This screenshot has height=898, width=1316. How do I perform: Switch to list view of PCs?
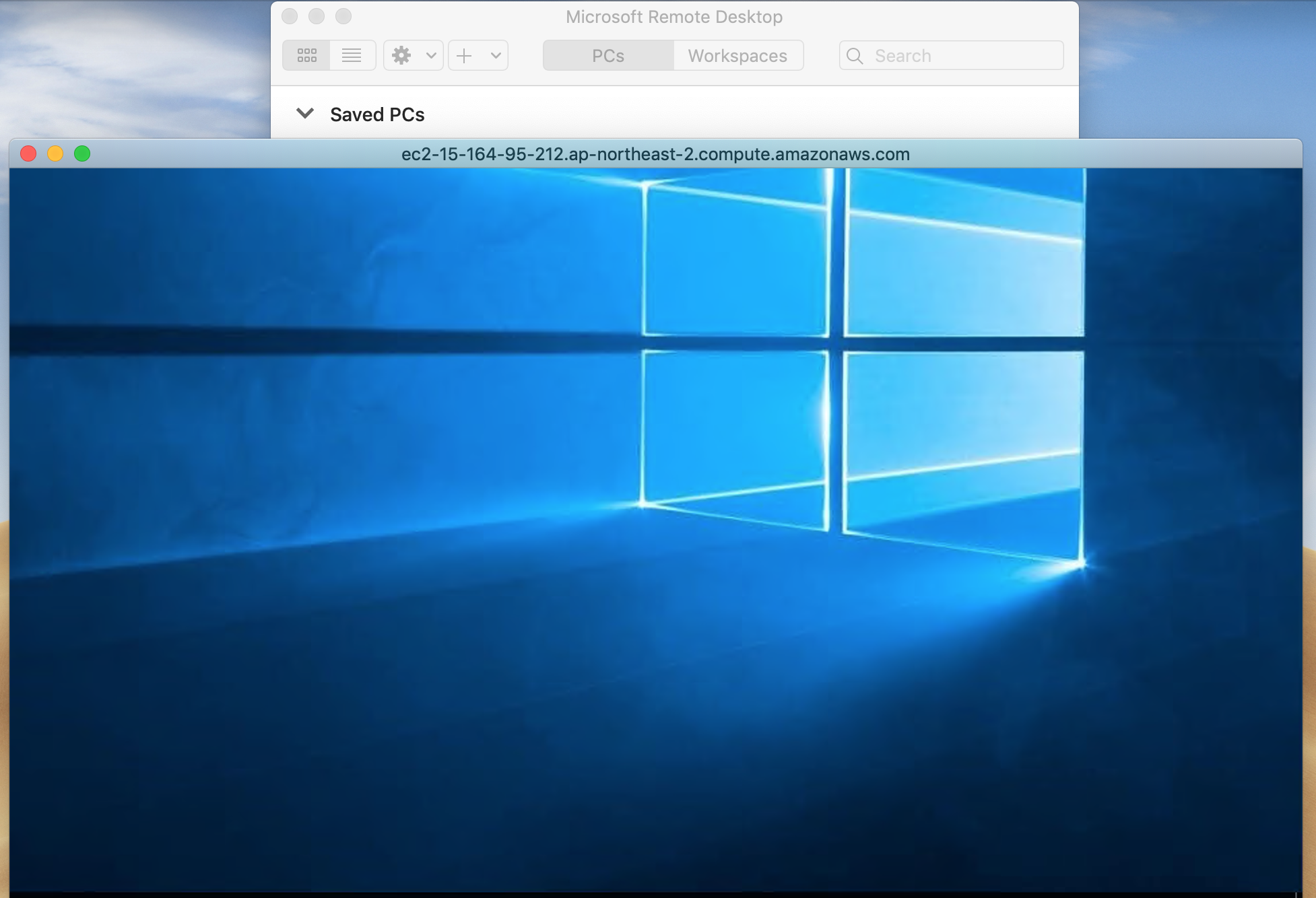pyautogui.click(x=352, y=55)
